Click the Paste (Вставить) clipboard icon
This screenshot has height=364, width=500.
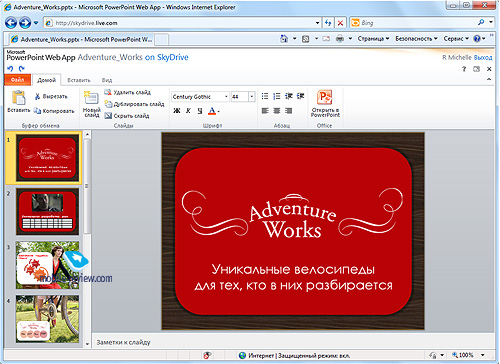[19, 98]
